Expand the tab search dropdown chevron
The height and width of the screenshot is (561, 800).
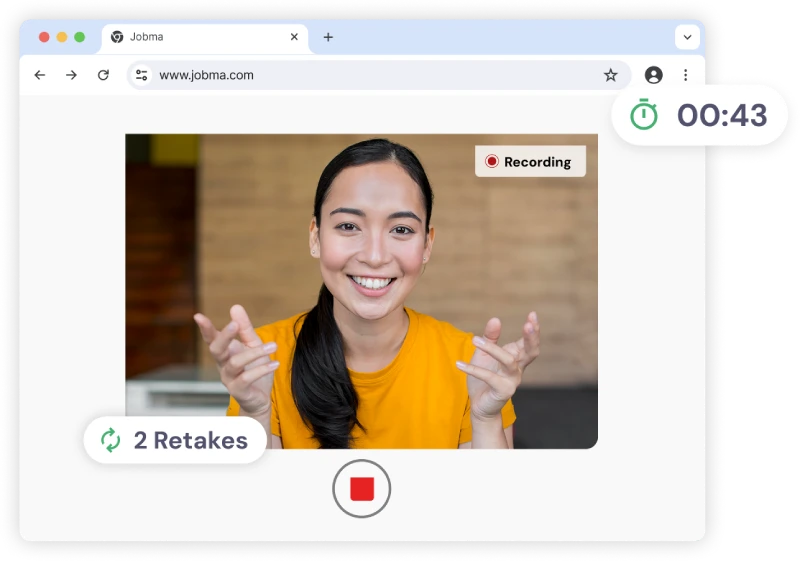pyautogui.click(x=687, y=37)
